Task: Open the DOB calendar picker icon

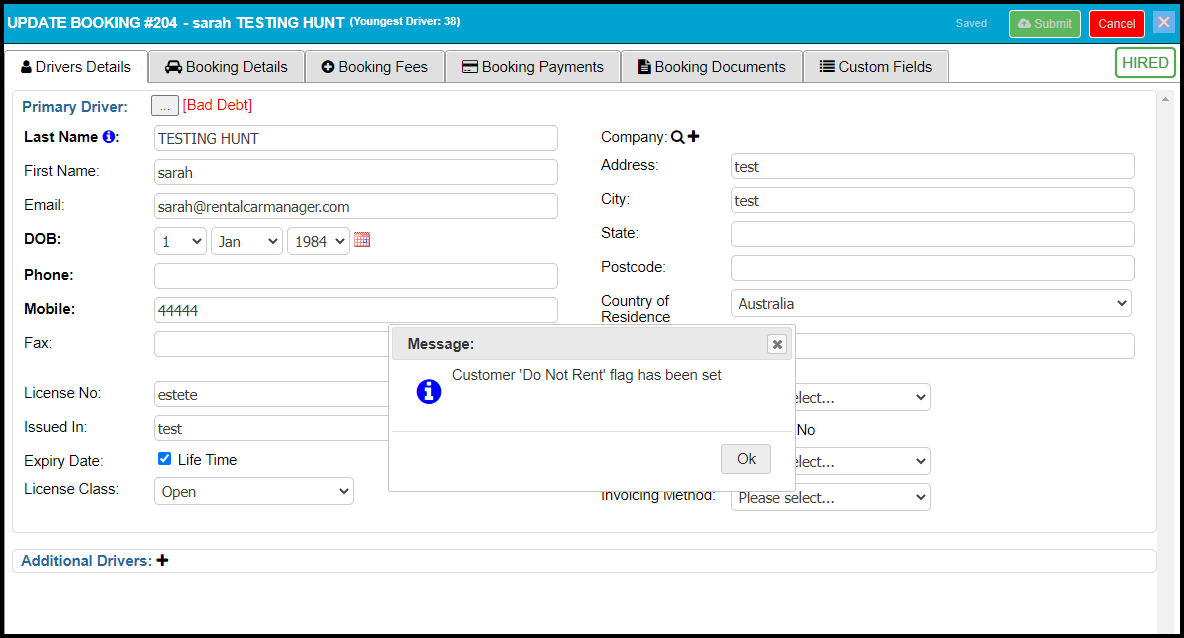Action: click(x=362, y=240)
